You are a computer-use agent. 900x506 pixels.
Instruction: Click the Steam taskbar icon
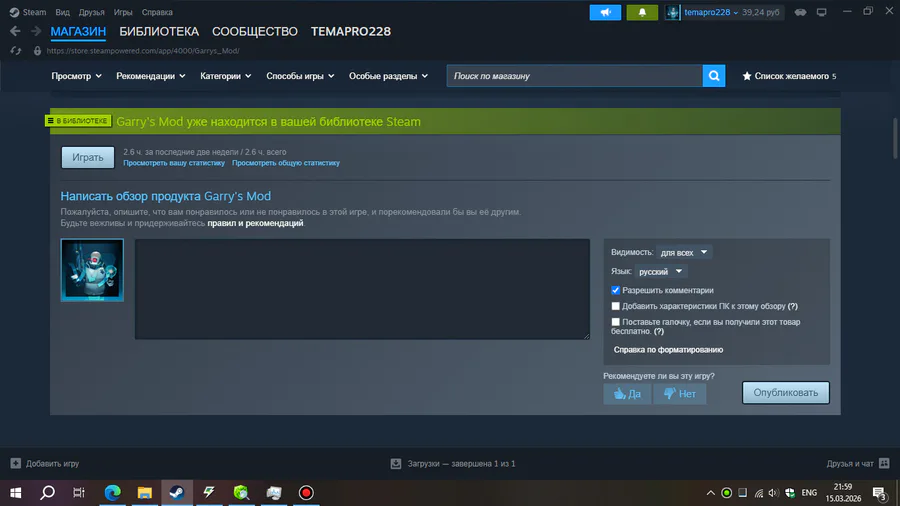(x=177, y=492)
